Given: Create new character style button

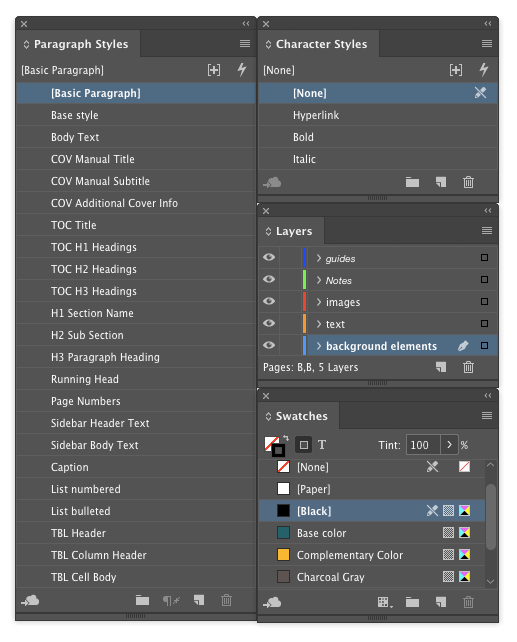Looking at the screenshot, I should [x=441, y=182].
